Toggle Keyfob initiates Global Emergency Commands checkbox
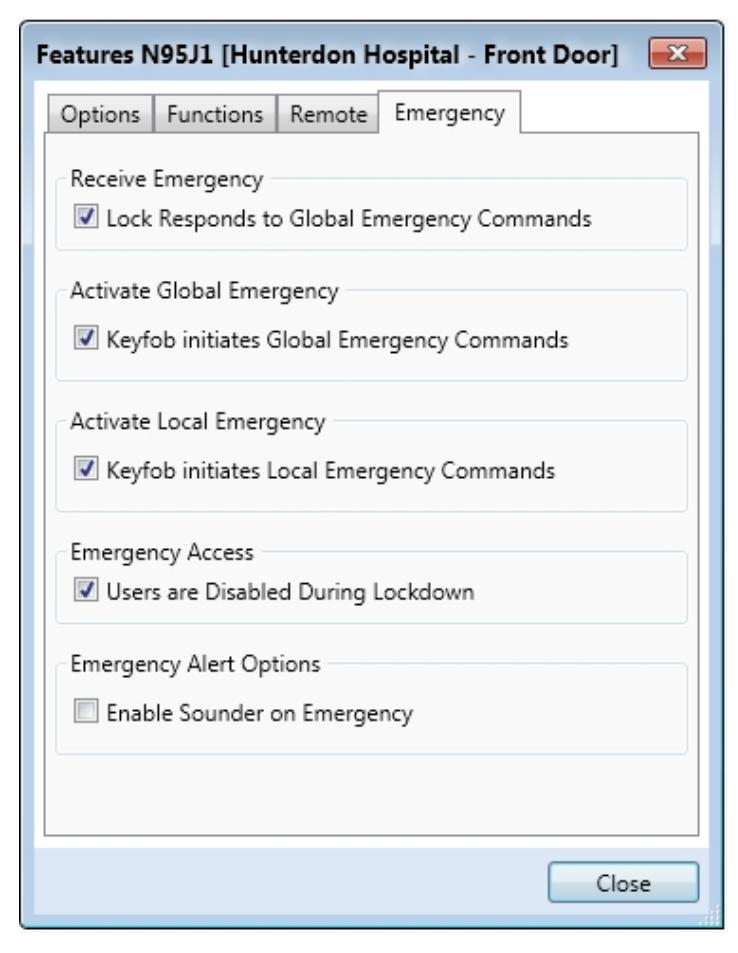This screenshot has height=953, width=738. pyautogui.click(x=86, y=338)
